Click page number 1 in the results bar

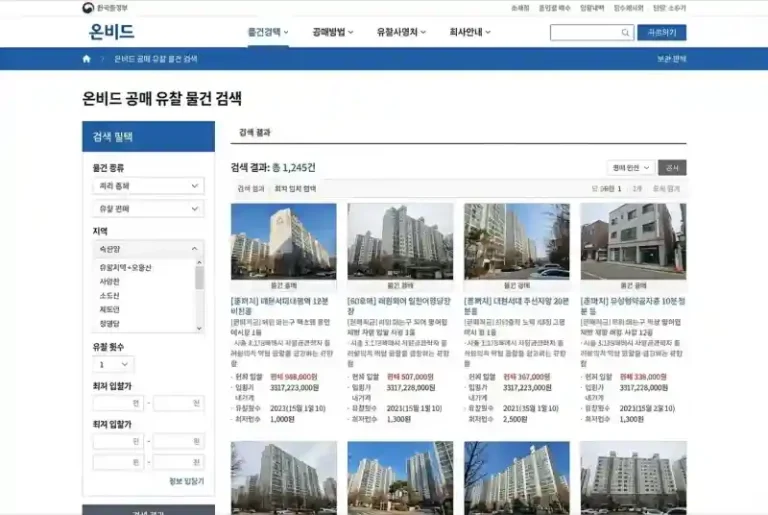(619, 189)
